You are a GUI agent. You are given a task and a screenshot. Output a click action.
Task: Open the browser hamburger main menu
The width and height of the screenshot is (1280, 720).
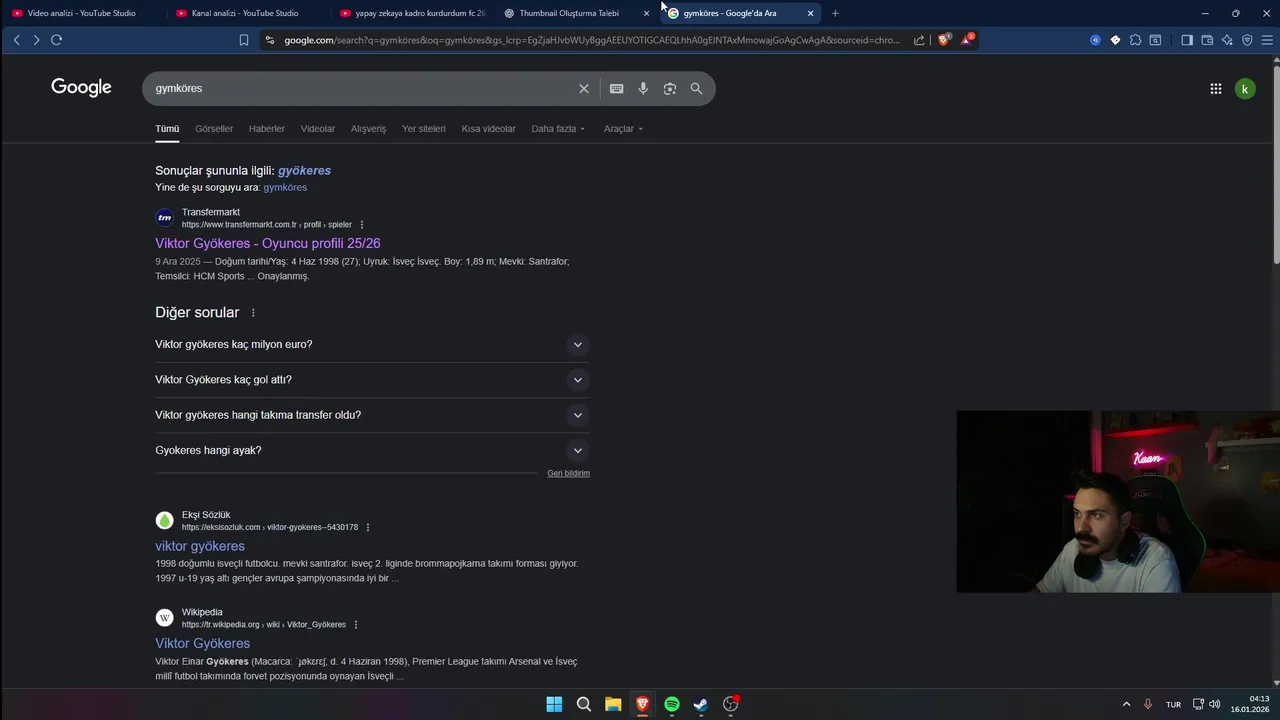click(1267, 40)
